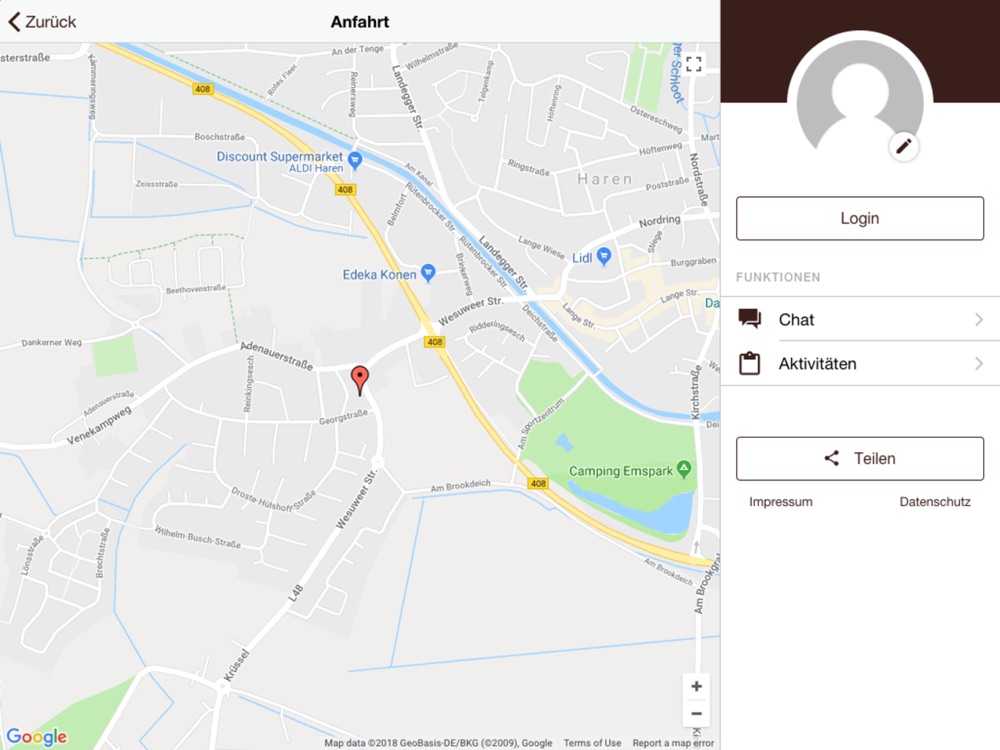Click the Haren town label
Viewport: 1000px width, 750px height.
[x=605, y=179]
